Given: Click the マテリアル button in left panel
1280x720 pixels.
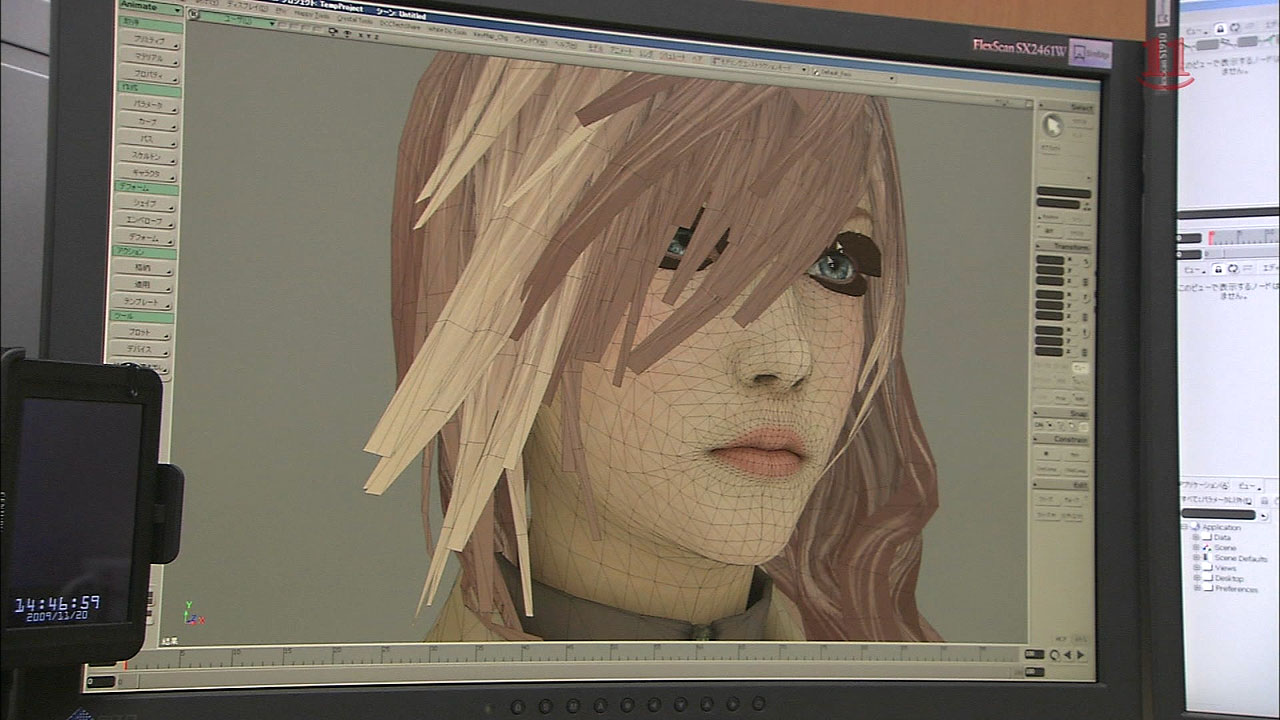Looking at the screenshot, I should coord(150,58).
